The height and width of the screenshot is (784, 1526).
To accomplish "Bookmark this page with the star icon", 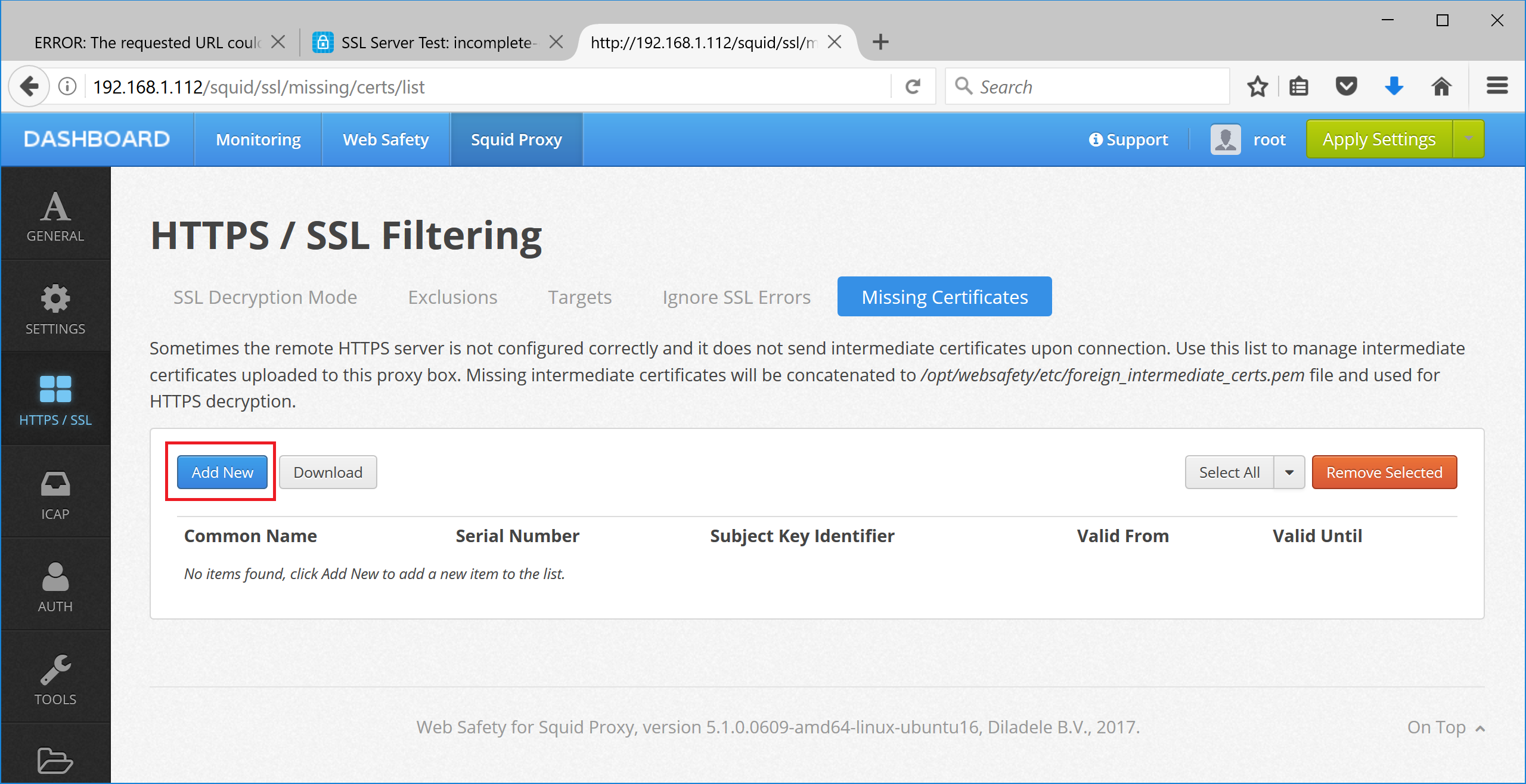I will point(1257,87).
